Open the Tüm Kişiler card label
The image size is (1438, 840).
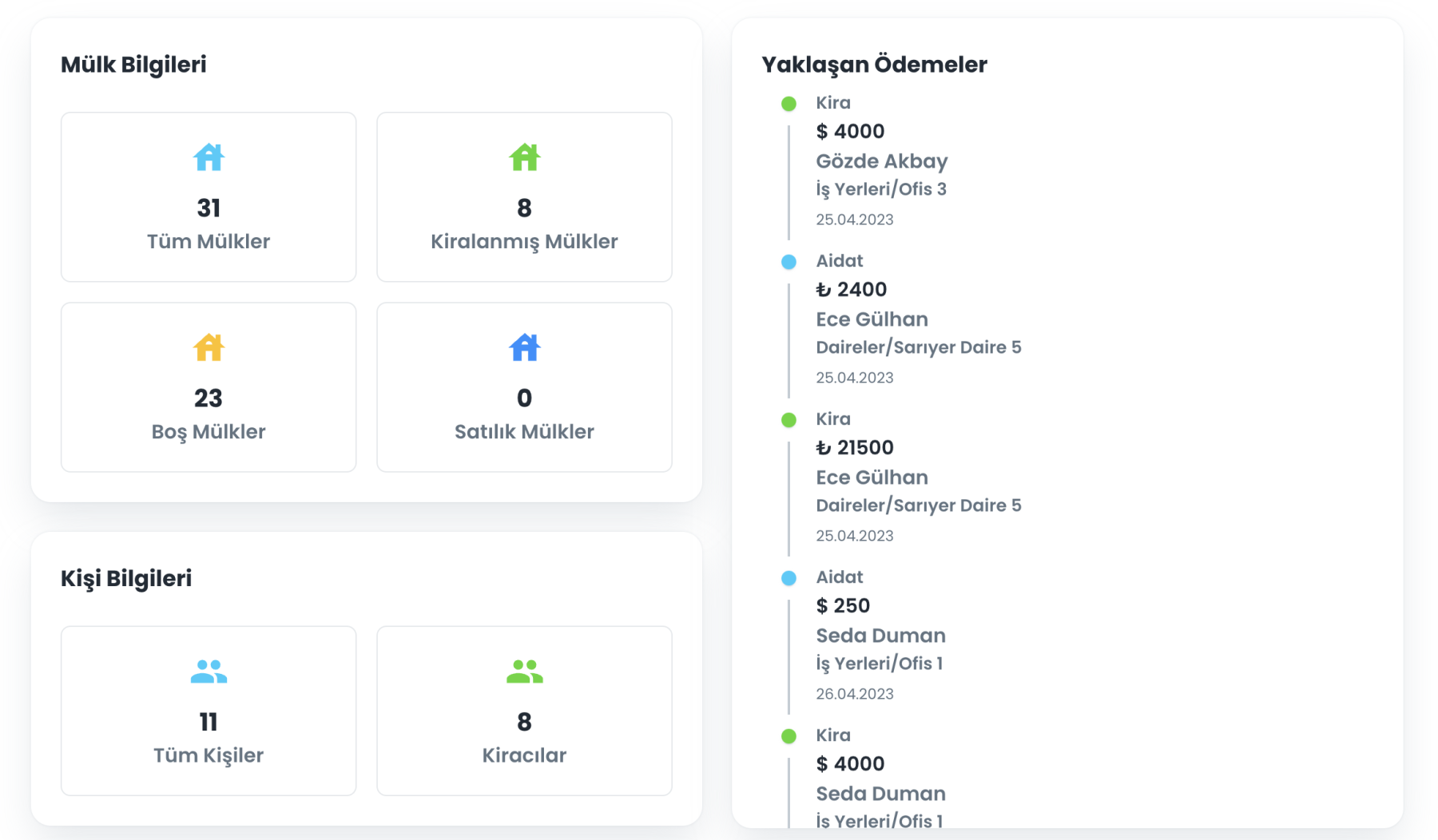pos(209,755)
